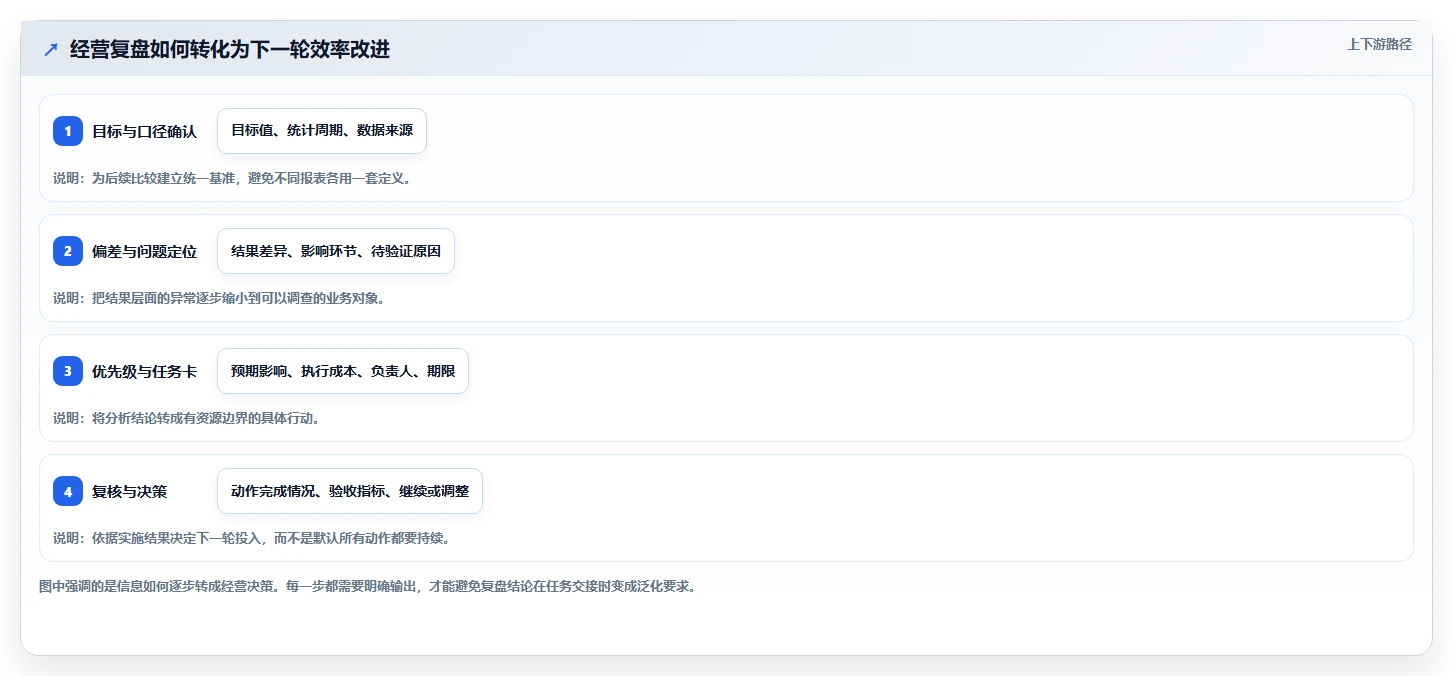Select the 上下游路径 label
1453x676 pixels.
click(x=1379, y=44)
